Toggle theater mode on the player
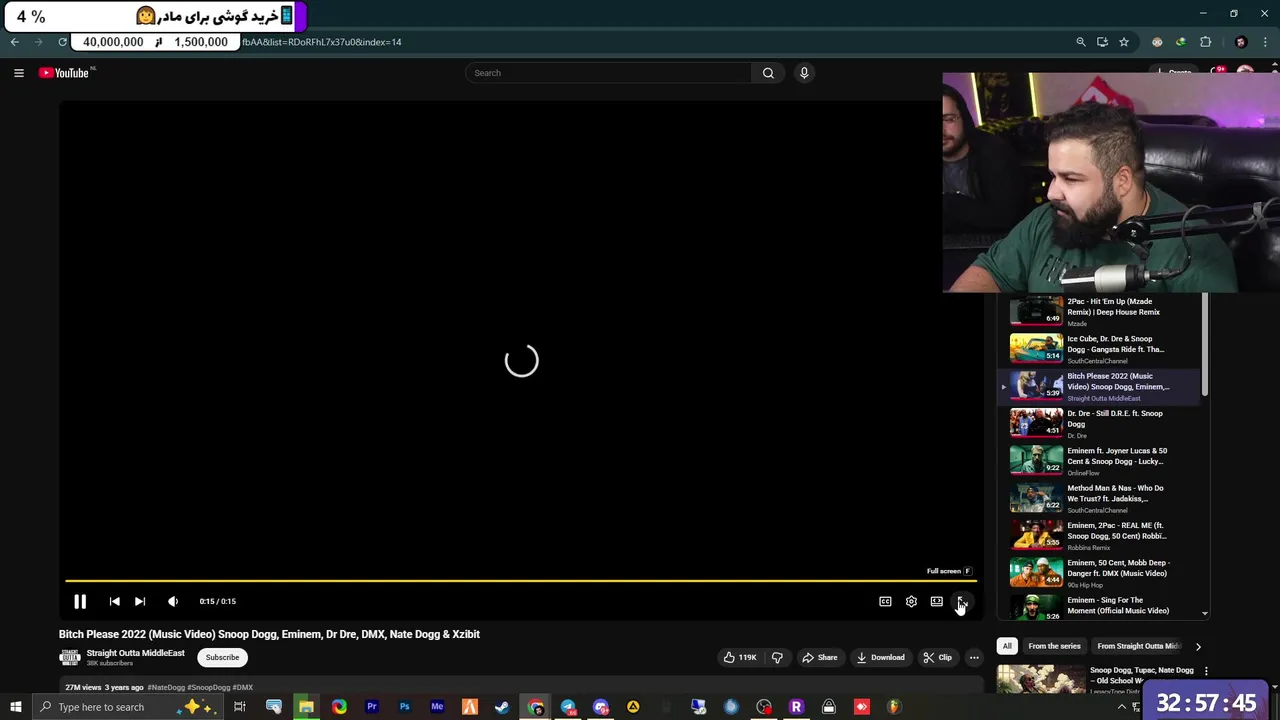 click(937, 601)
